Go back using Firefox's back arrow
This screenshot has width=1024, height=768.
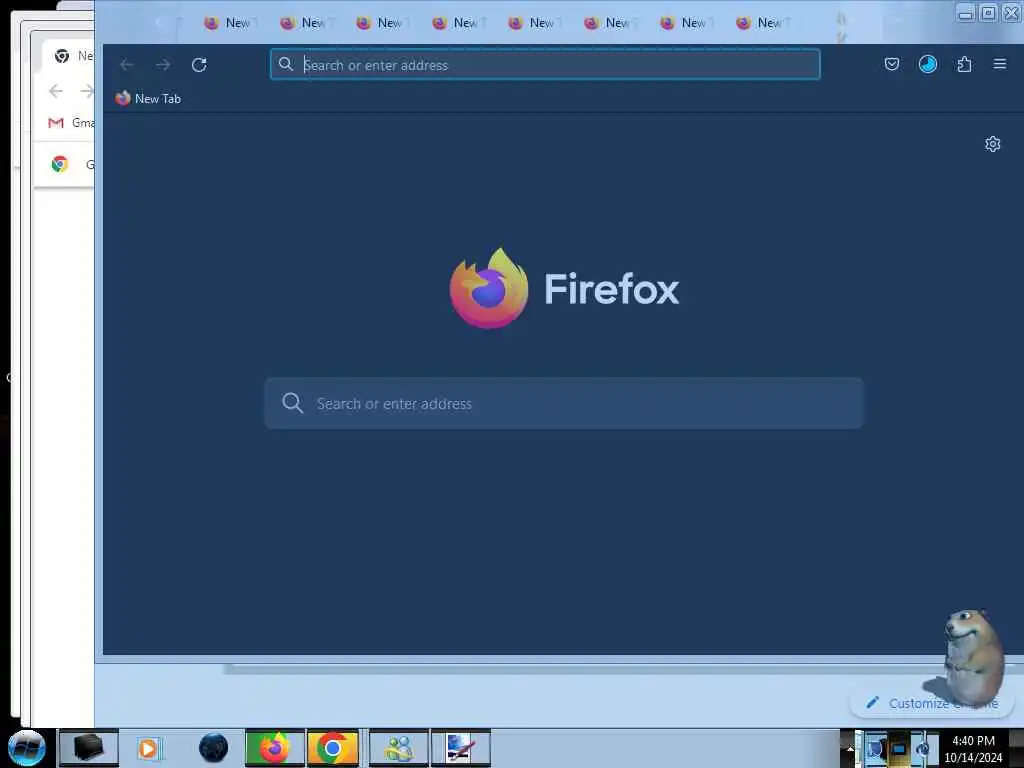coord(127,65)
